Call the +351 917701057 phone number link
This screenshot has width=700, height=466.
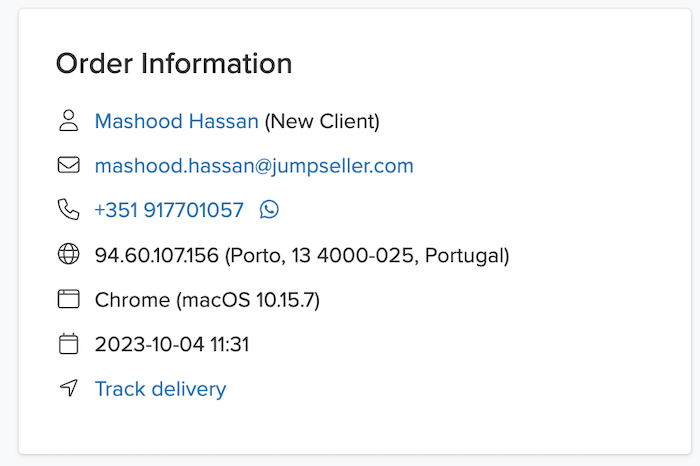click(169, 210)
